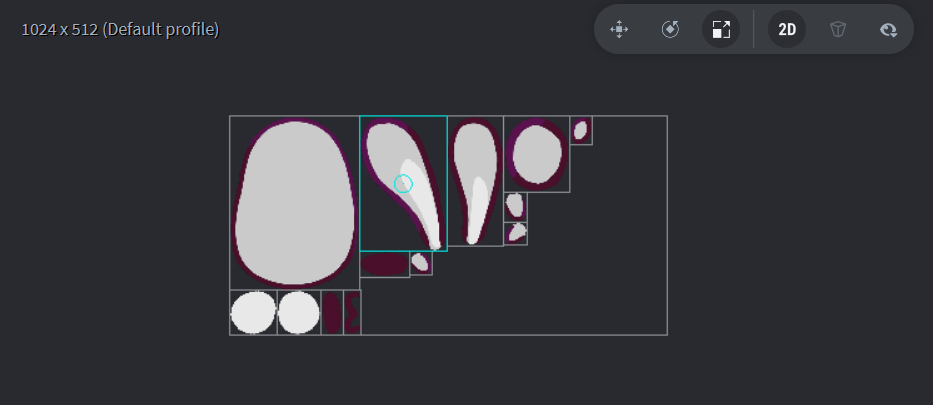Viewport: 933px width, 405px height.
Task: Select the upright teardrop region beside the cyan-outlined one
Action: tap(475, 181)
